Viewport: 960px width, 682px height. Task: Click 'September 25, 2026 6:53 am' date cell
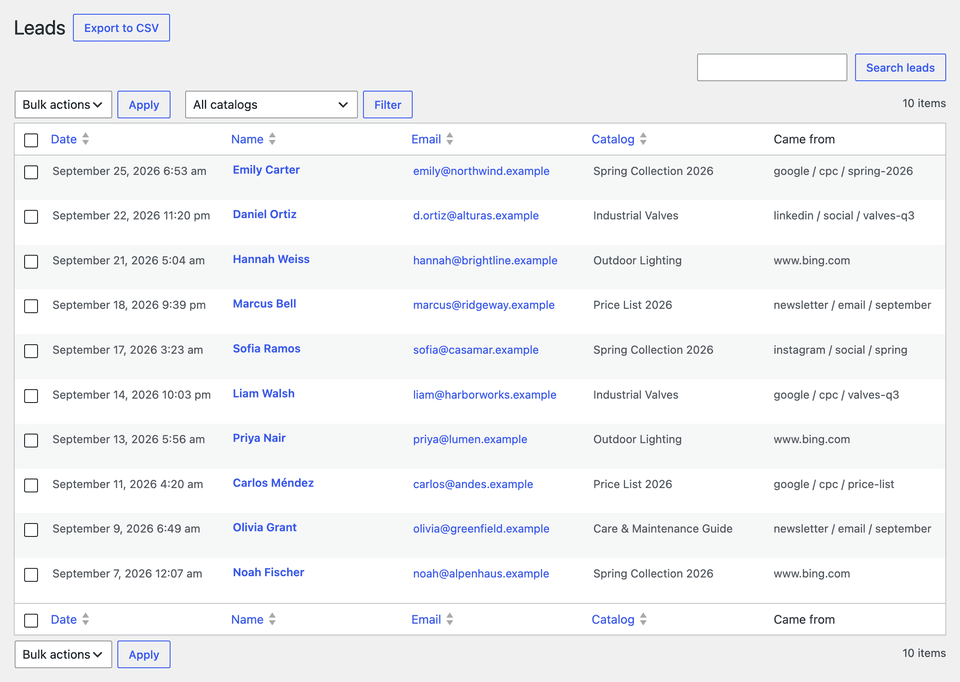(129, 171)
